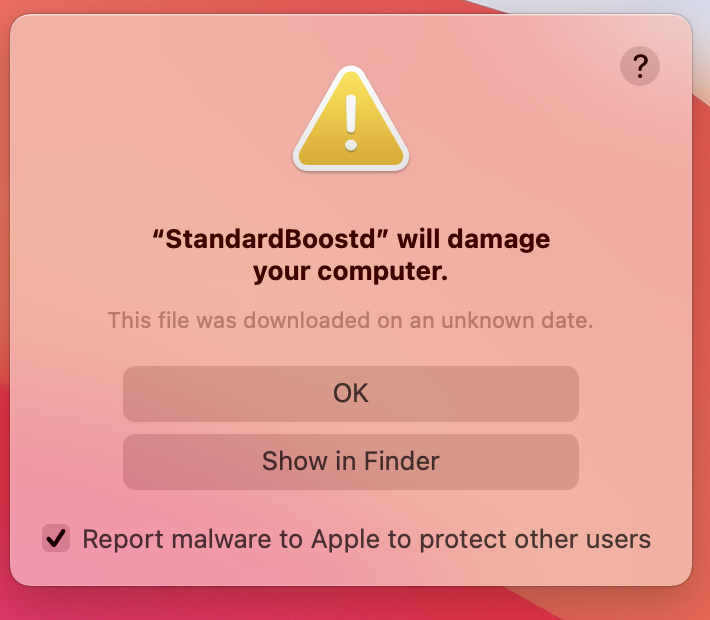Click the word 'StandardBoostd' in the title
The width and height of the screenshot is (710, 620).
[x=270, y=239]
